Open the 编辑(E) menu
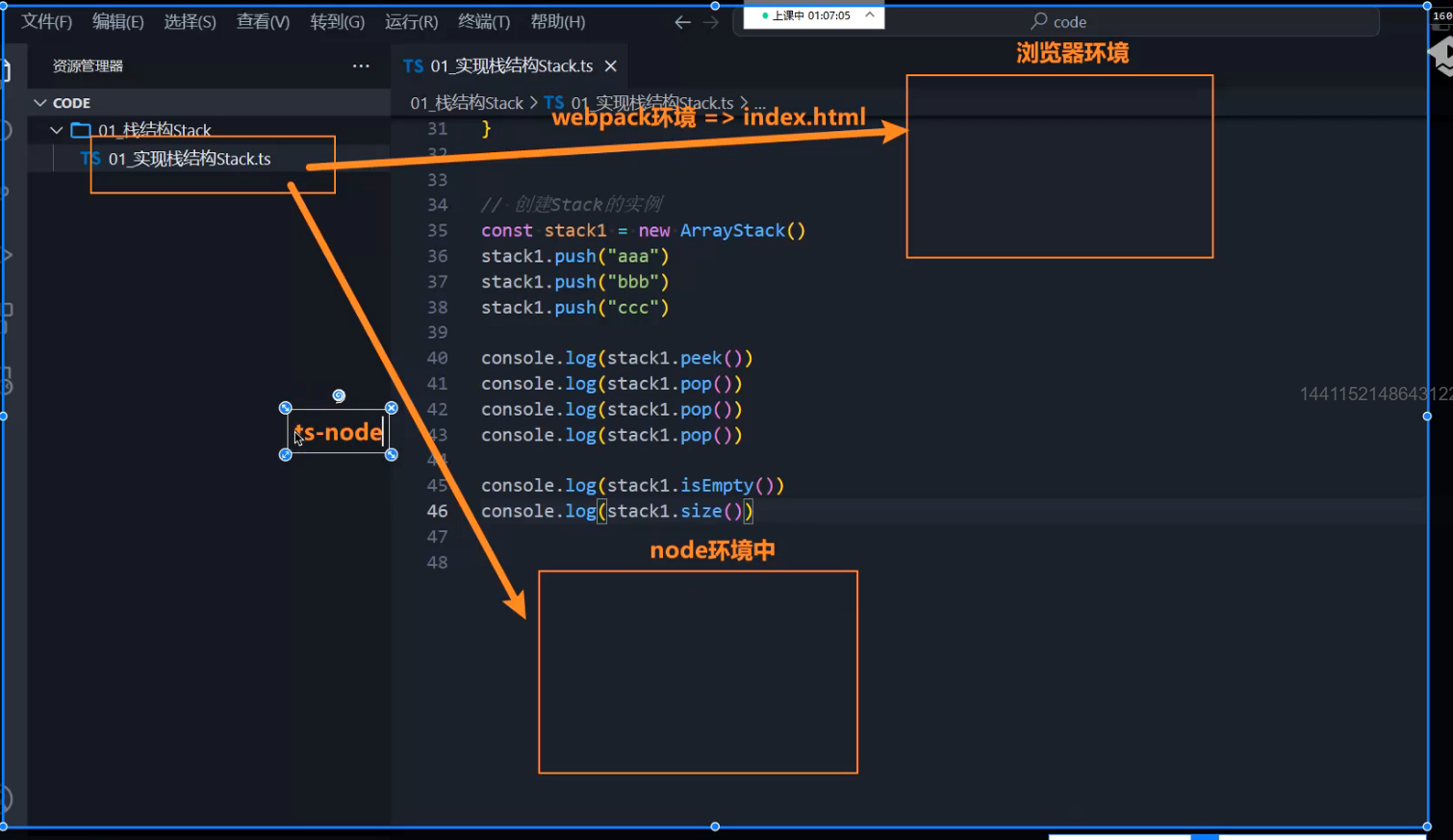 click(118, 21)
